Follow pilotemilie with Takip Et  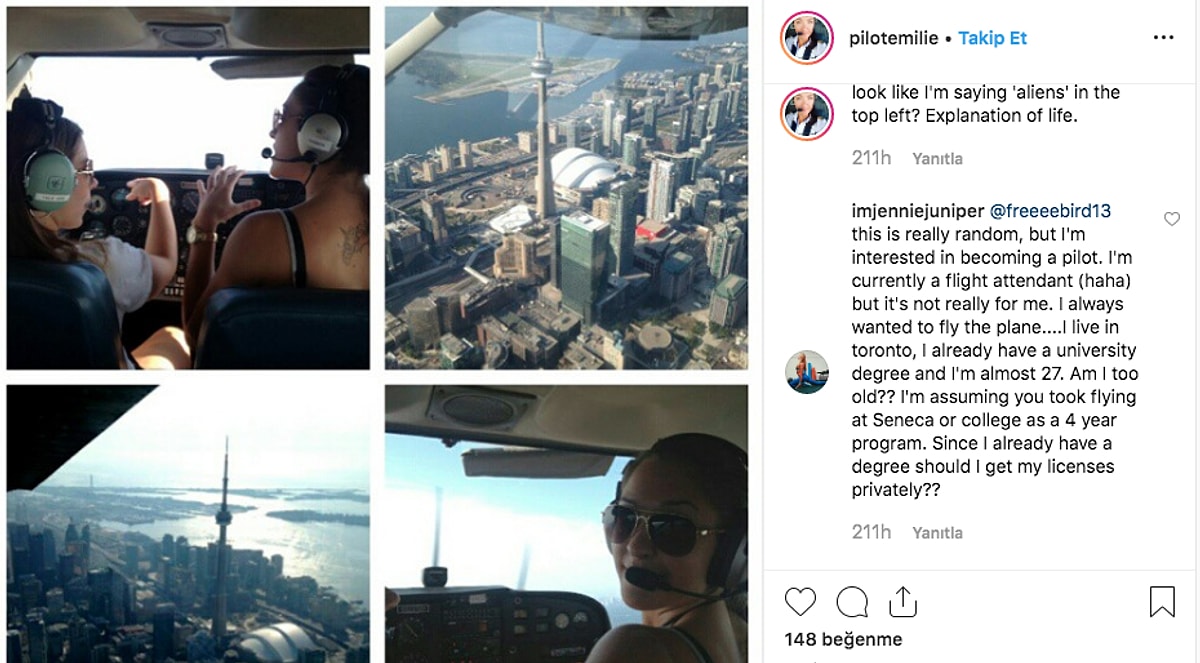[993, 38]
